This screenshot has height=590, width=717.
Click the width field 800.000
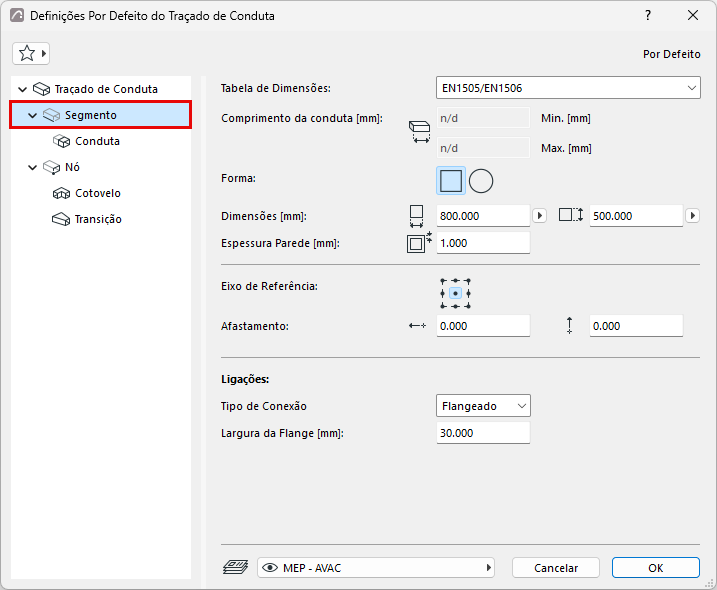click(483, 216)
